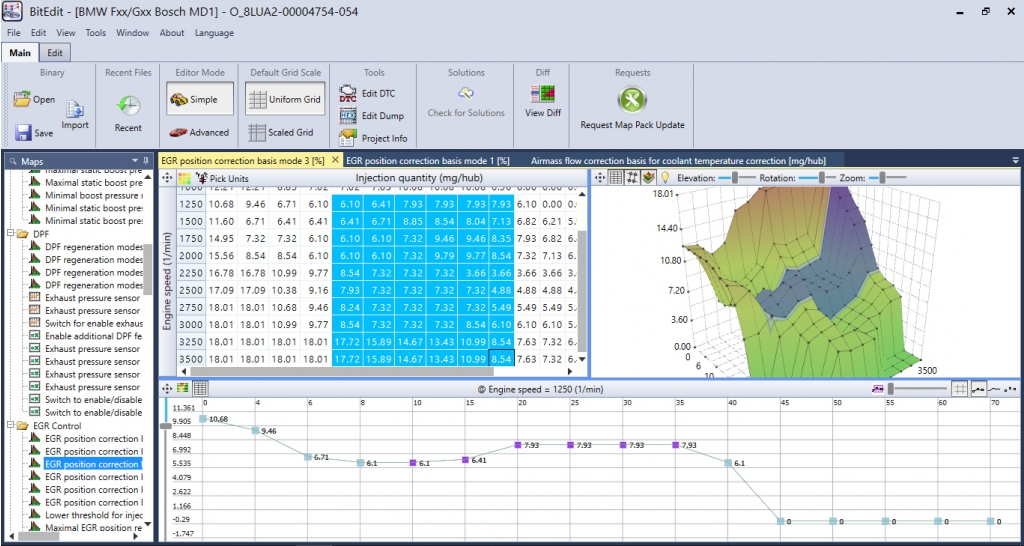The image size is (1024, 546).
Task: Click graph point labeled 9.46
Action: point(257,430)
